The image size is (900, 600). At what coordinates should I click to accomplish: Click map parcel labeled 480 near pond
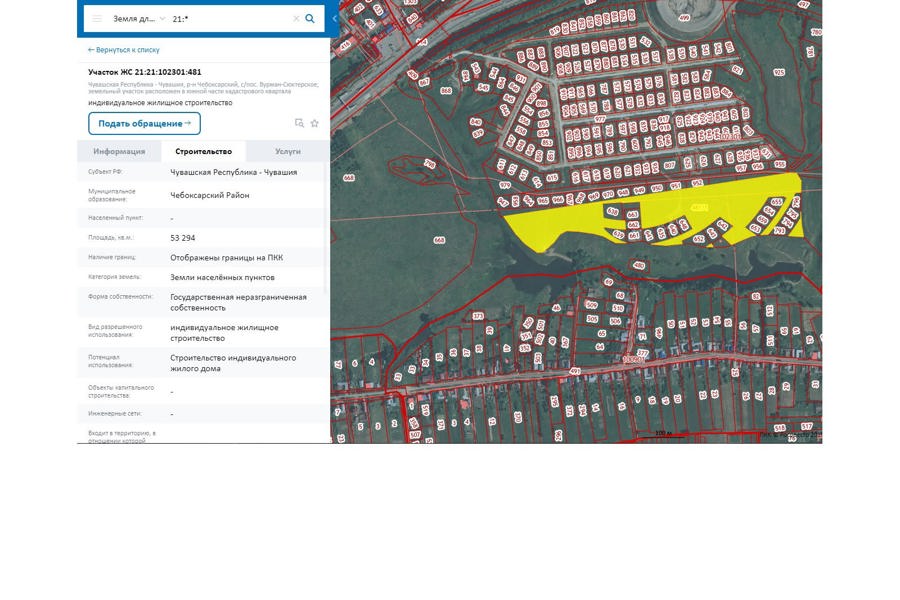[x=639, y=265]
